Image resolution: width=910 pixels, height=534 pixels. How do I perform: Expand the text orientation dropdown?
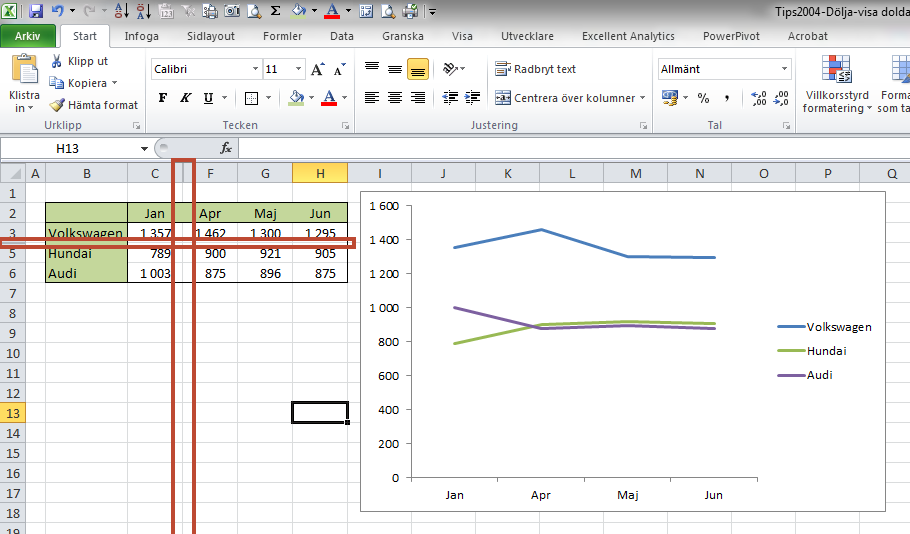pyautogui.click(x=463, y=69)
